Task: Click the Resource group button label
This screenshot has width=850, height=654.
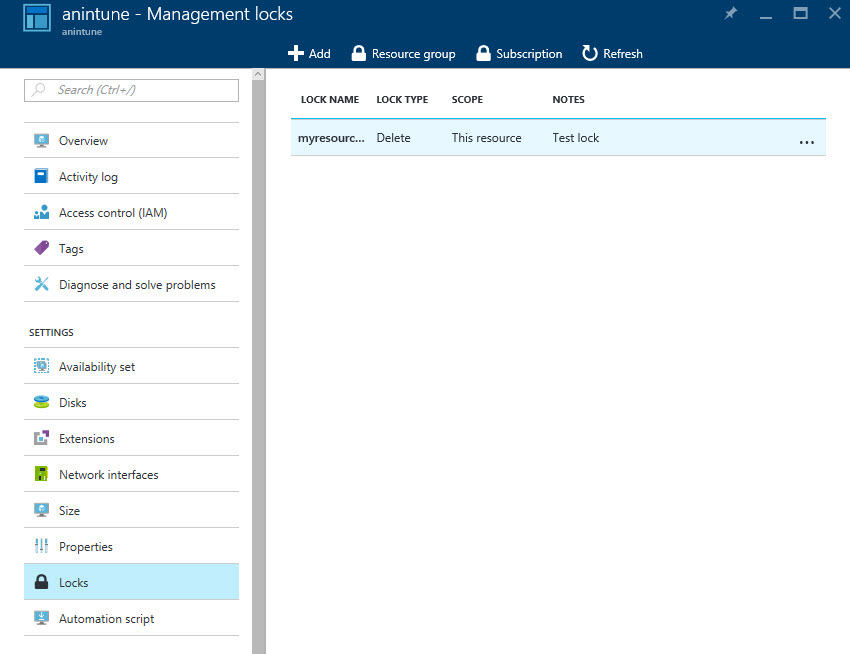Action: click(413, 54)
